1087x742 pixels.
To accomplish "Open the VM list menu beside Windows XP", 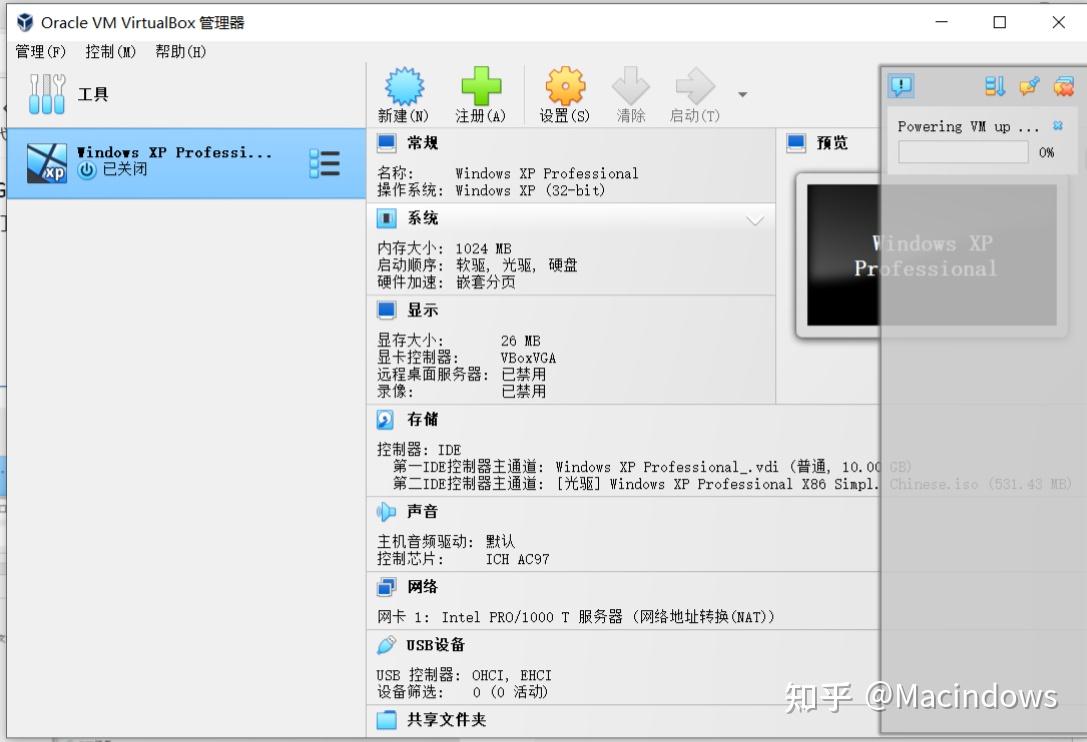I will pyautogui.click(x=325, y=162).
